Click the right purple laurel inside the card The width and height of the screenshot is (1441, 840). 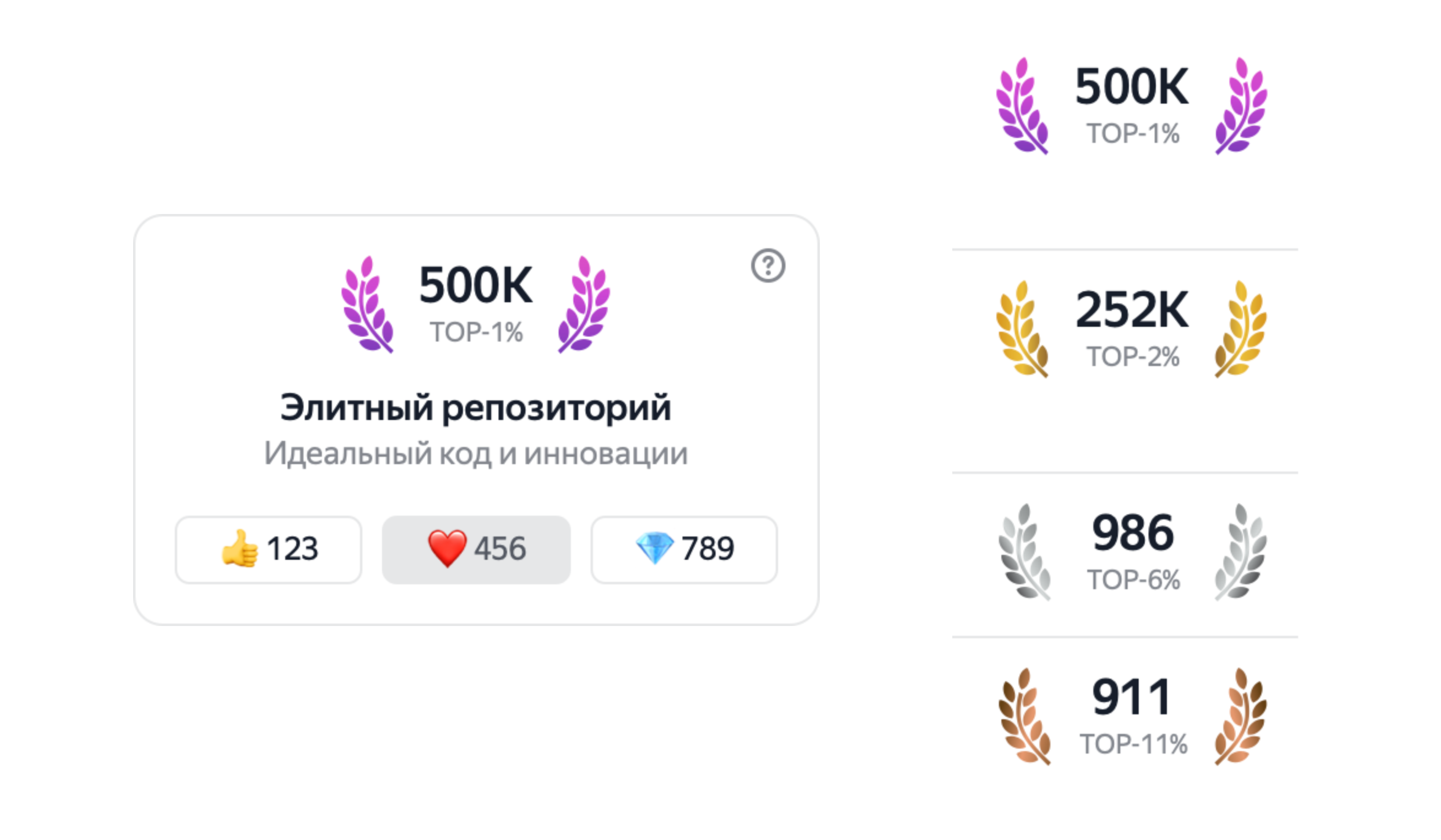(584, 305)
